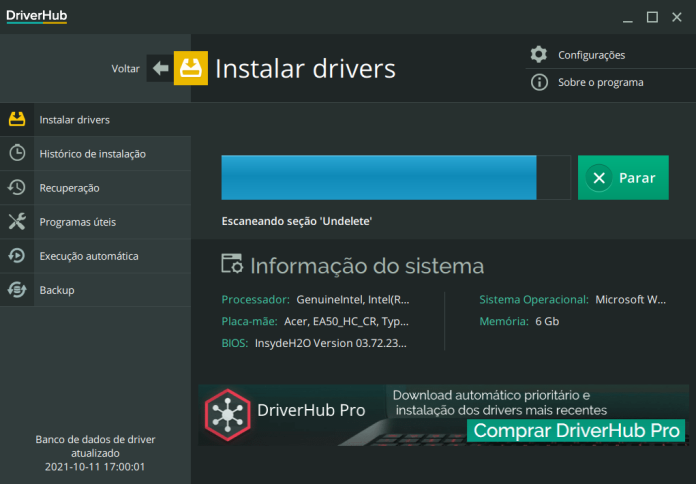Click the database update date 2021-10-11

coord(95,467)
